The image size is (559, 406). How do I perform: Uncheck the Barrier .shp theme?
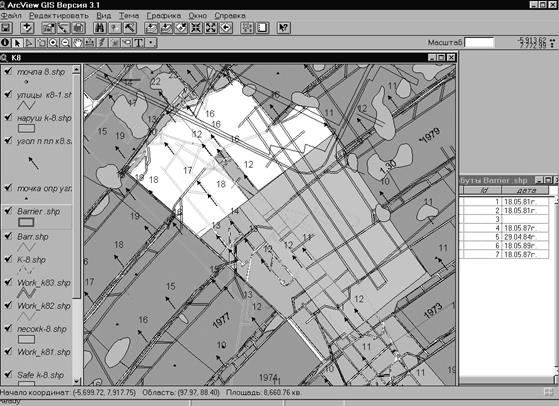point(8,211)
